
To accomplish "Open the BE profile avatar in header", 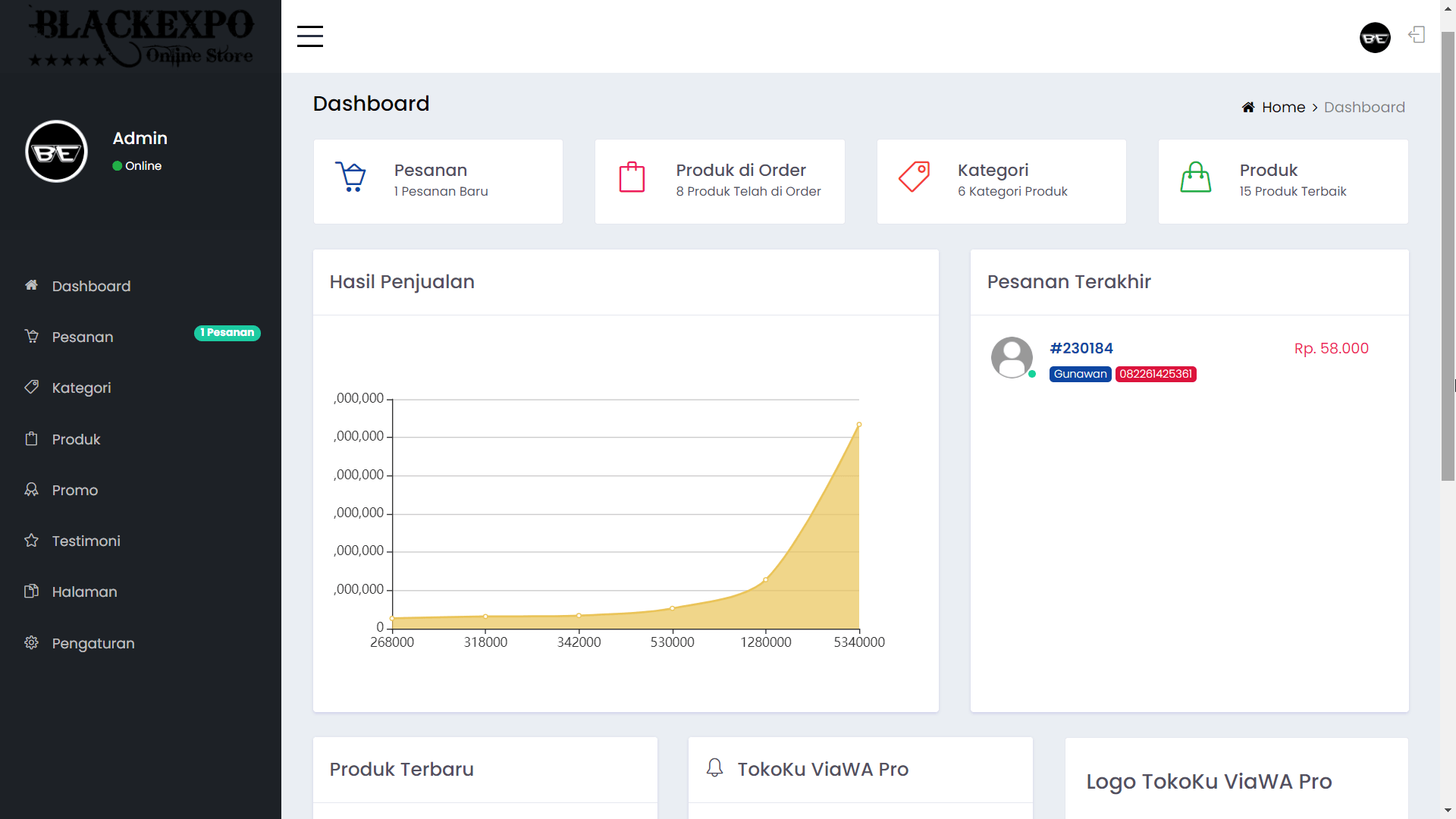I will coord(1375,38).
